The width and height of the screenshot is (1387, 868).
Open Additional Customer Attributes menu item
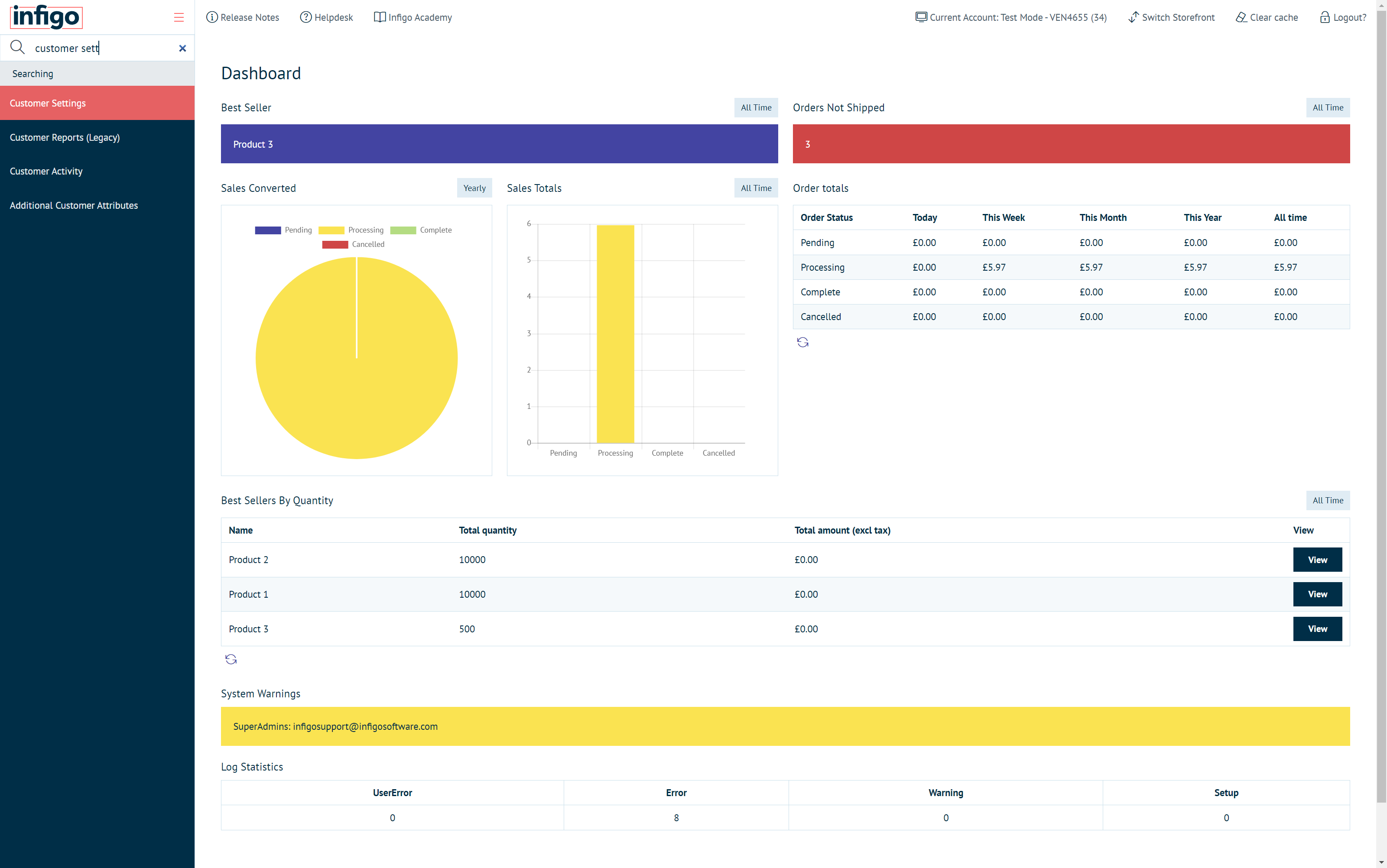point(97,205)
